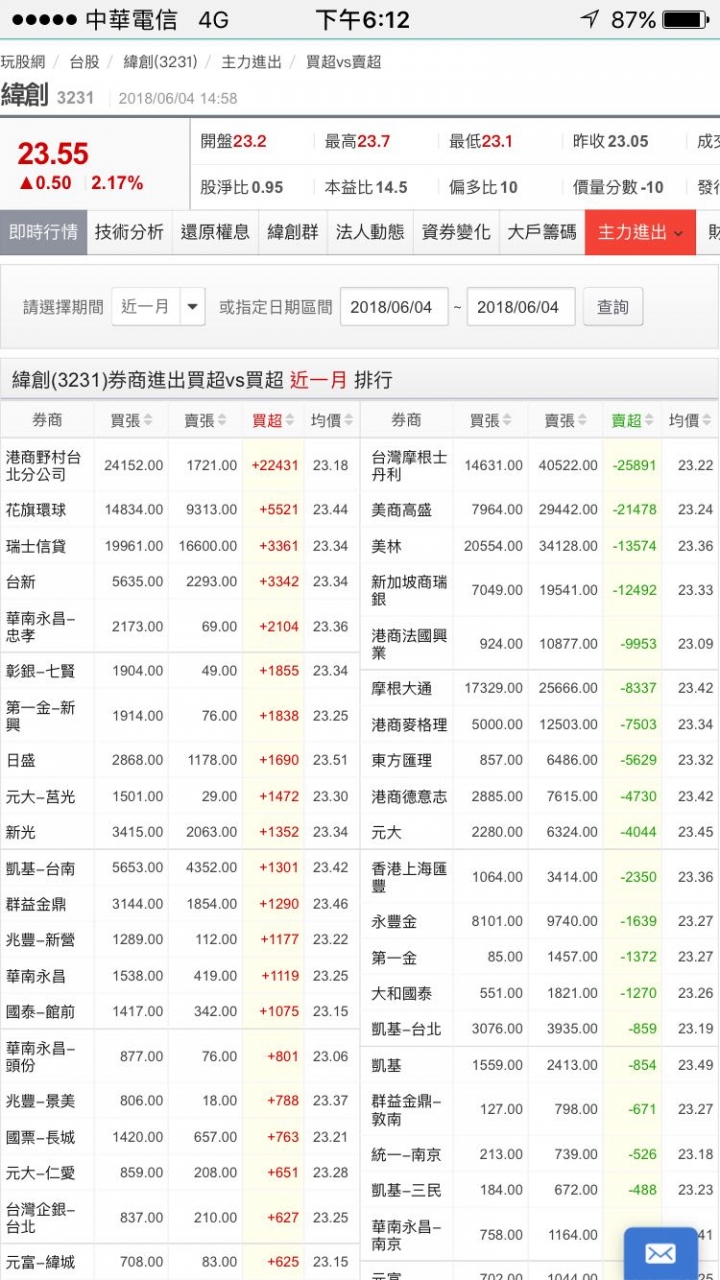Open 主力進出 breadcrumb link
The image size is (720, 1280).
[x=251, y=62]
